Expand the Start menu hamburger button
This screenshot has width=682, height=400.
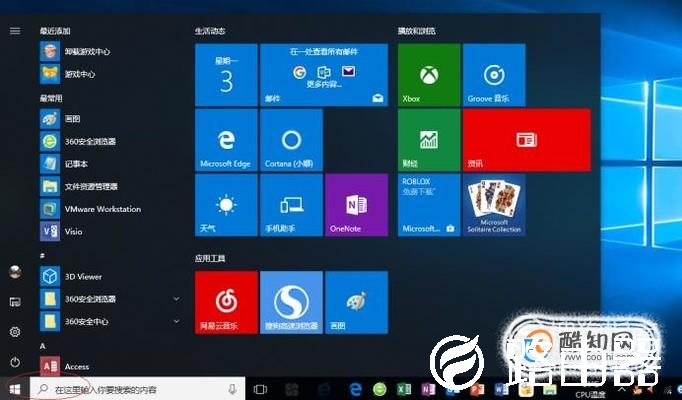pyautogui.click(x=15, y=31)
